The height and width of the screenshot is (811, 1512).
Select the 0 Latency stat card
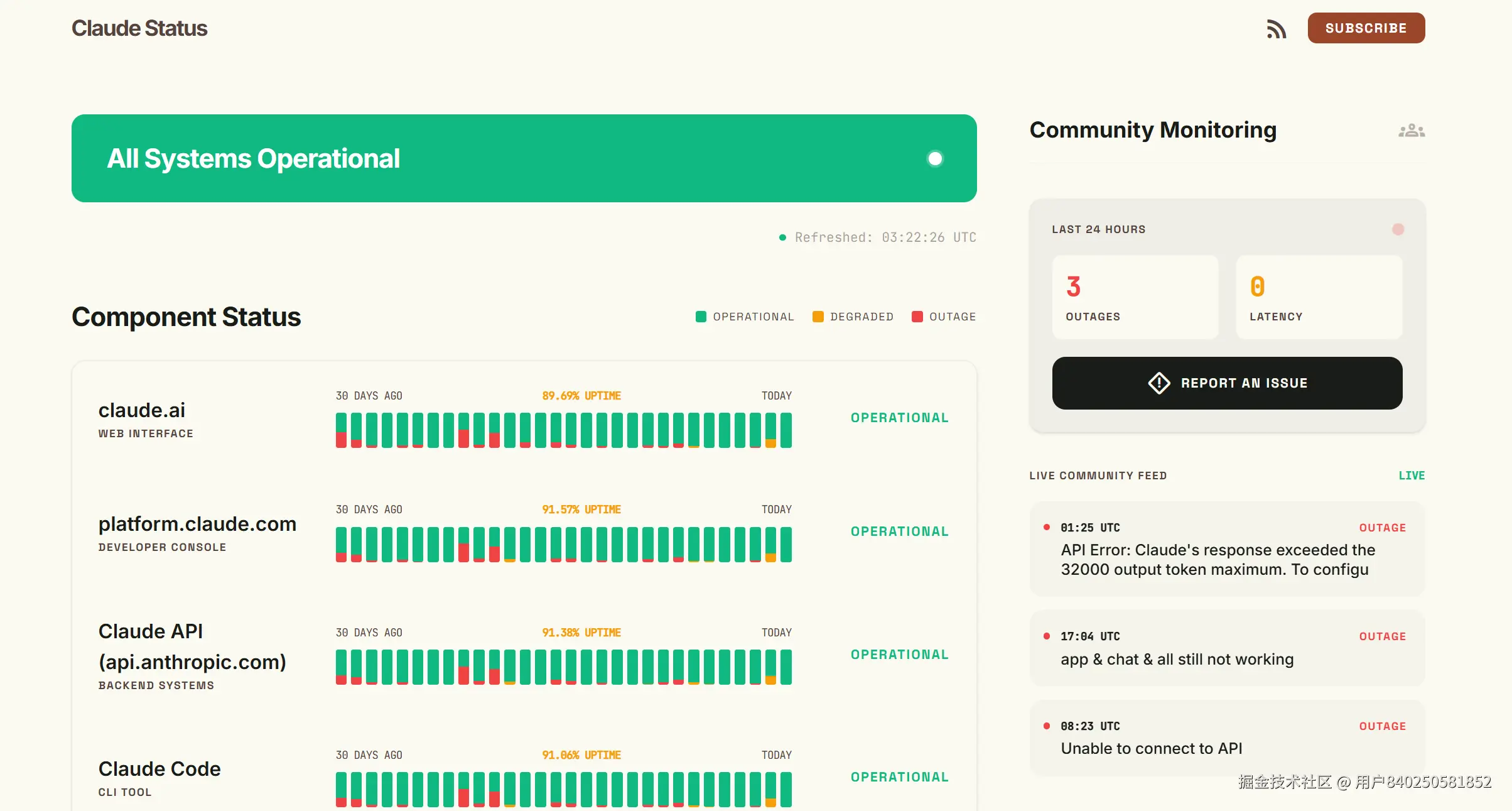point(1319,297)
